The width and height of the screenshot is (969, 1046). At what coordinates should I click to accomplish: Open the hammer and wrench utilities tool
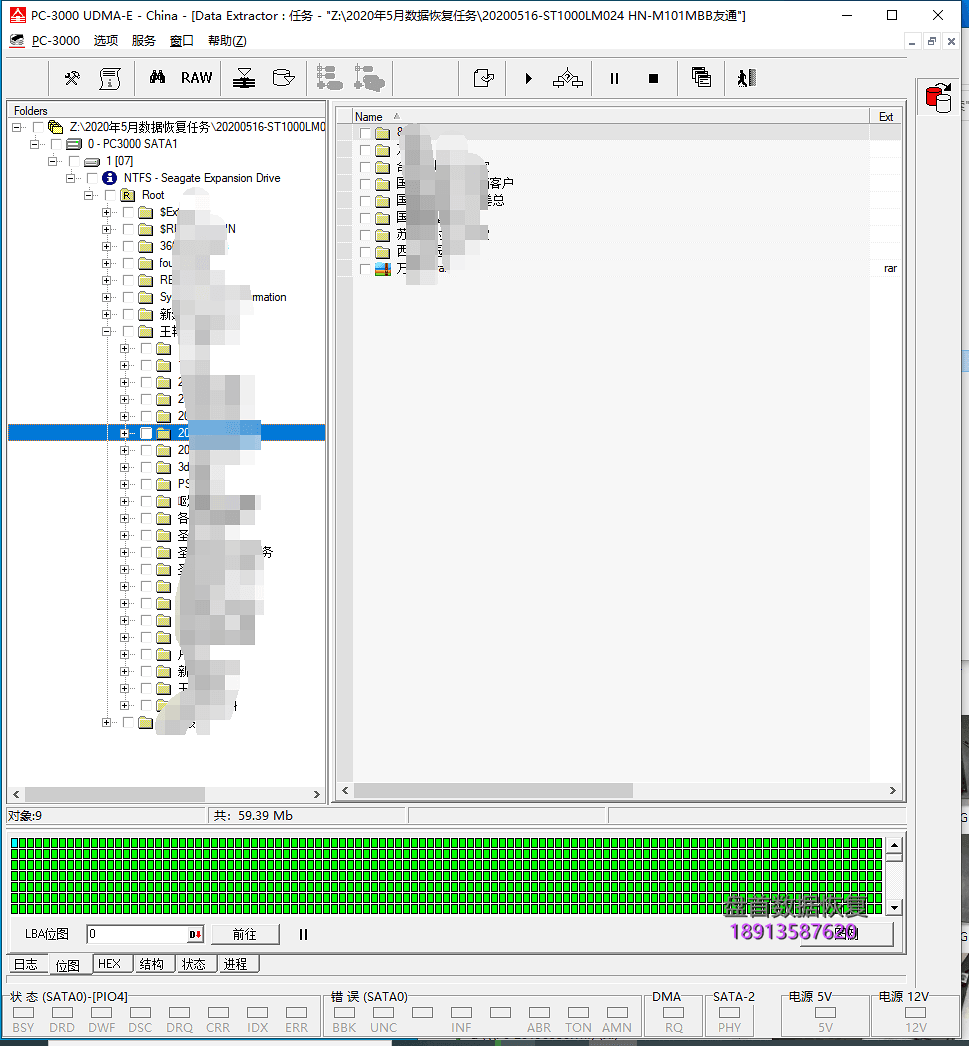(x=72, y=78)
